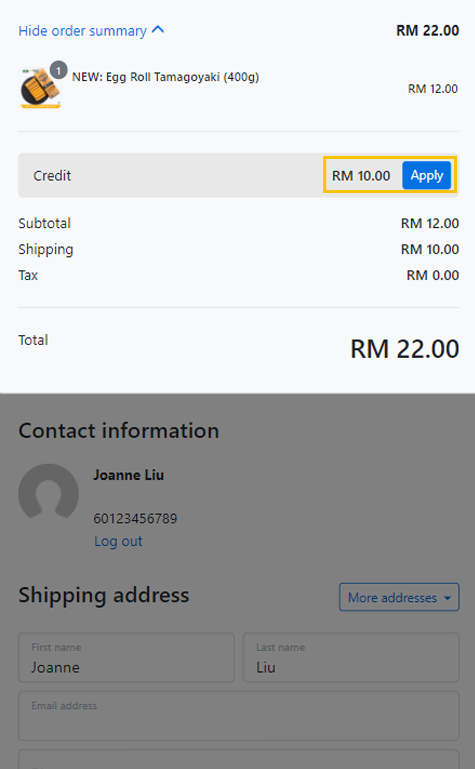Click the Email address input field
The width and height of the screenshot is (475, 769).
pyautogui.click(x=239, y=716)
